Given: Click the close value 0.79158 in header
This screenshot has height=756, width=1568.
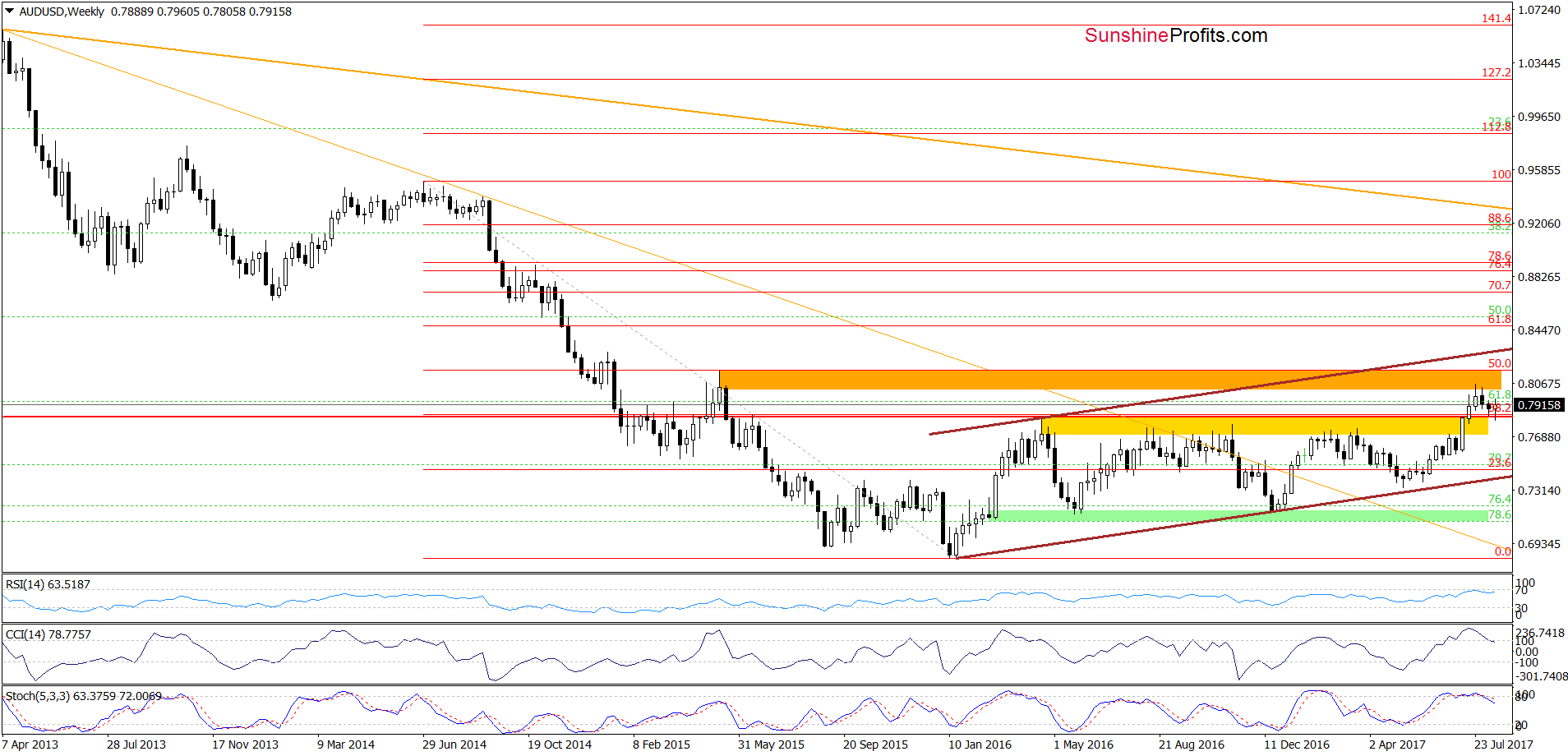Looking at the screenshot, I should coord(270,12).
